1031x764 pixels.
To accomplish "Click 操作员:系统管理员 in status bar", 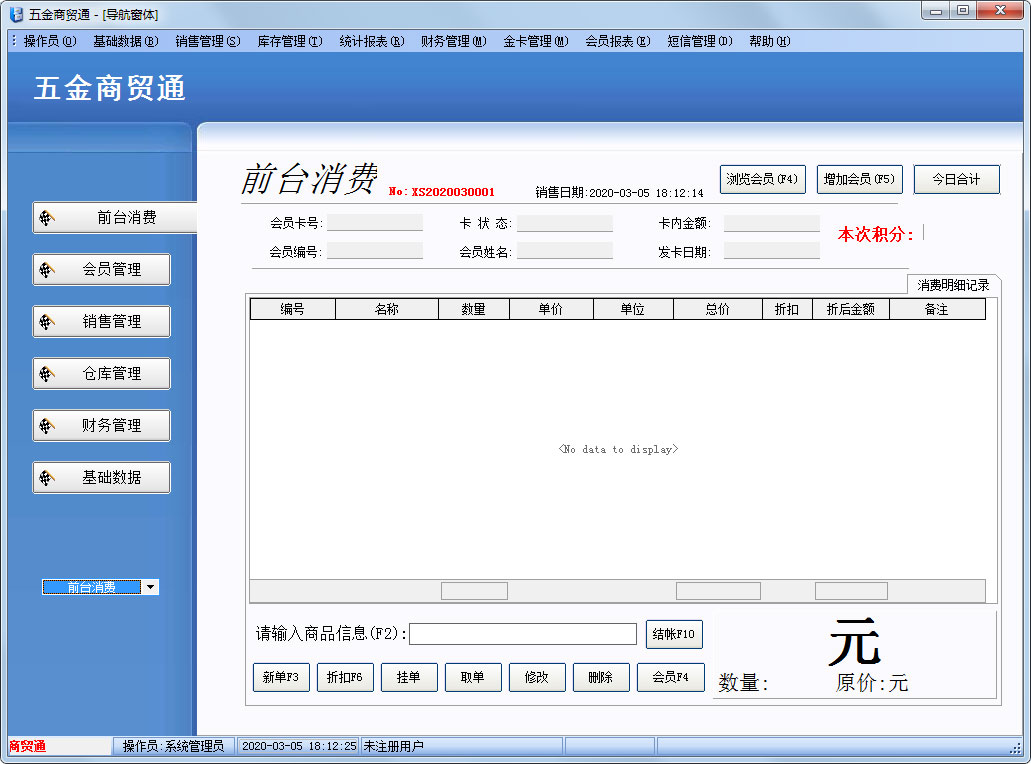I will click(173, 746).
